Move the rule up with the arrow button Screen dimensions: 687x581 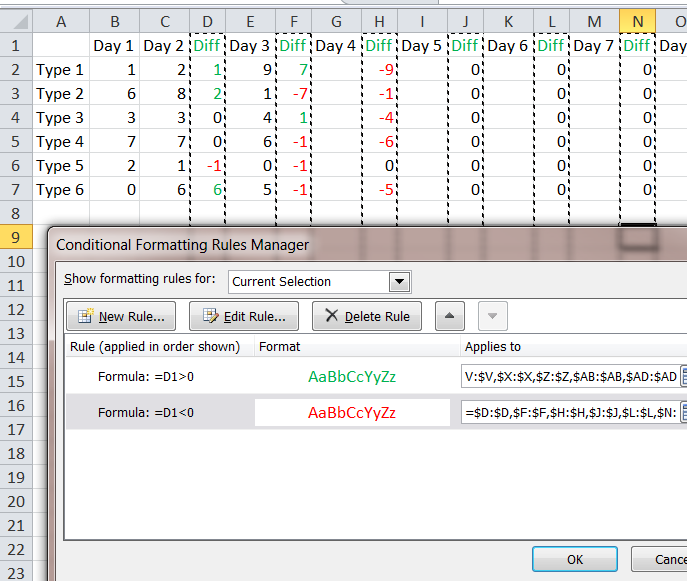point(450,316)
